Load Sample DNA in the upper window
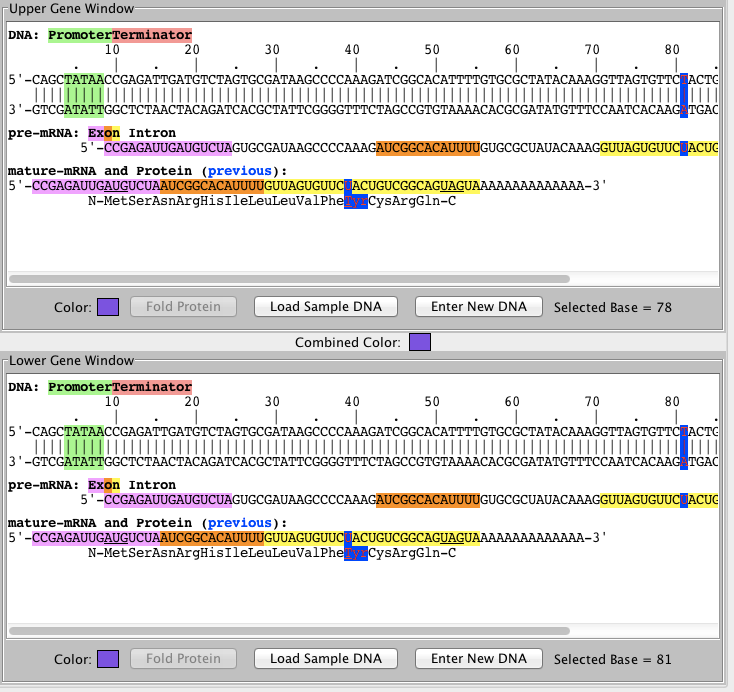Viewport: 734px width, 692px height. [x=325, y=307]
